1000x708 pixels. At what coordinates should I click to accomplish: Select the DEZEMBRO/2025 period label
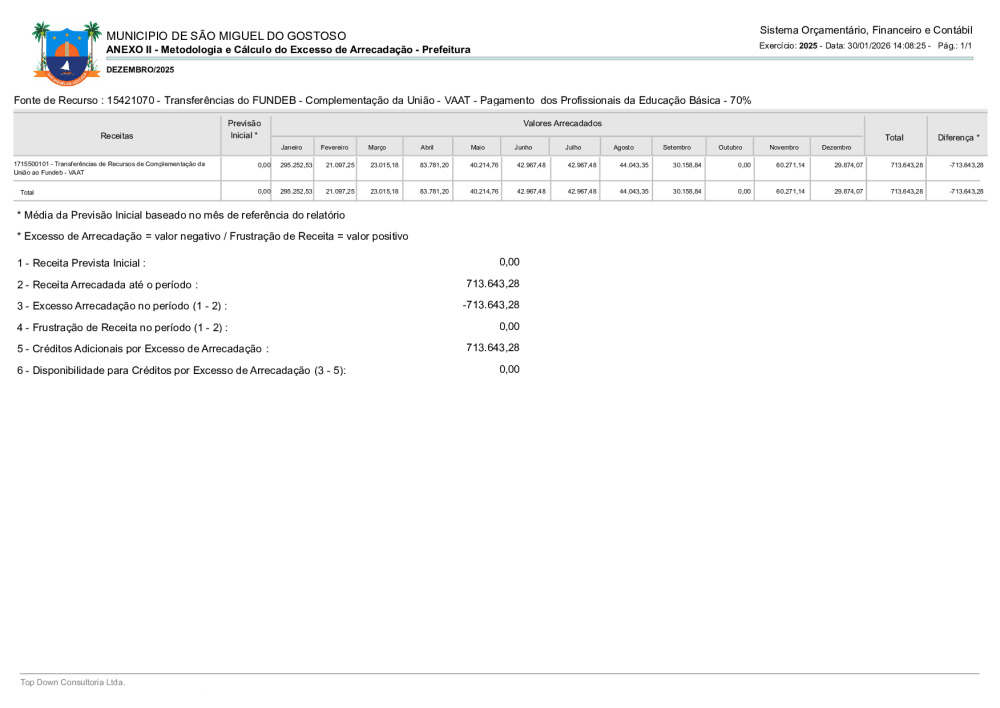tap(140, 69)
